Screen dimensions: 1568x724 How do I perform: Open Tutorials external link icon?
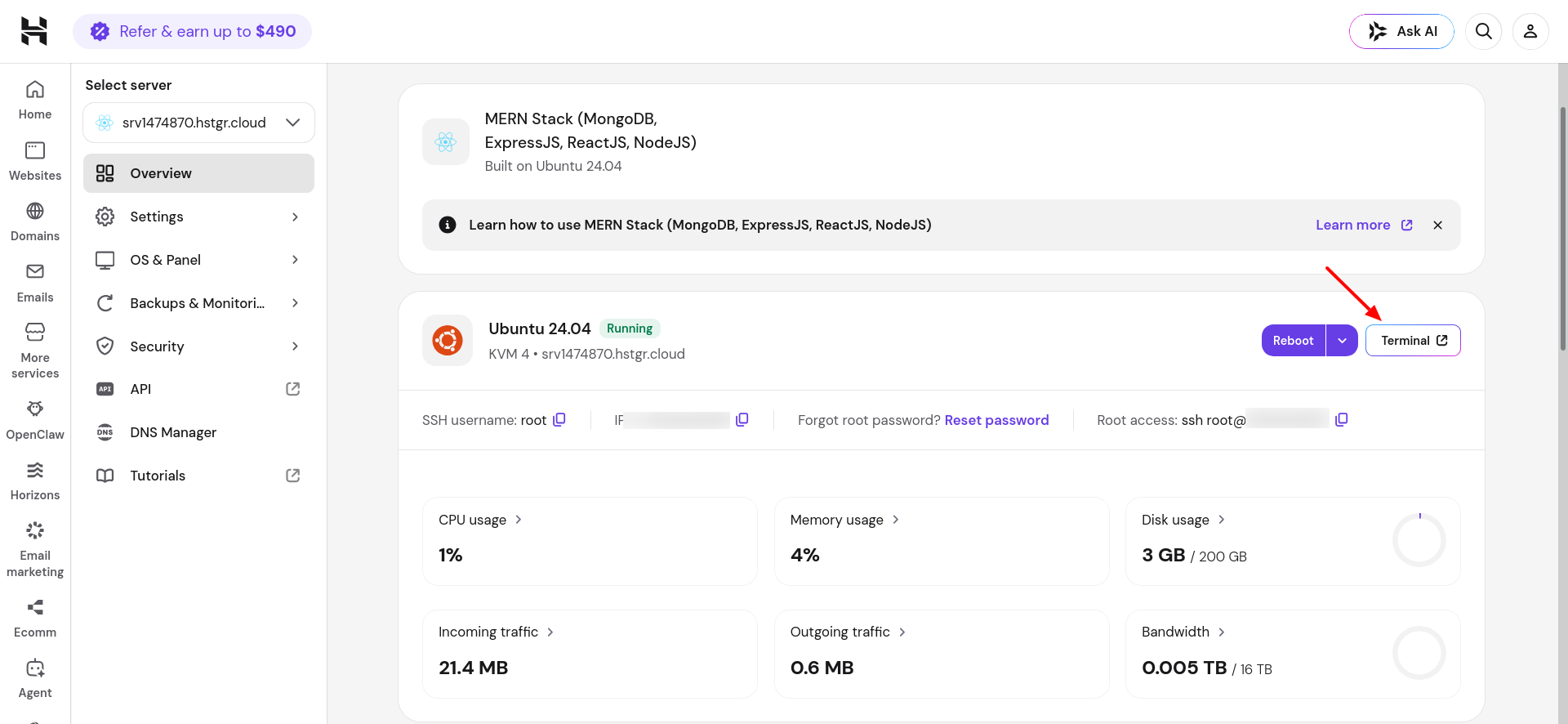pyautogui.click(x=293, y=476)
